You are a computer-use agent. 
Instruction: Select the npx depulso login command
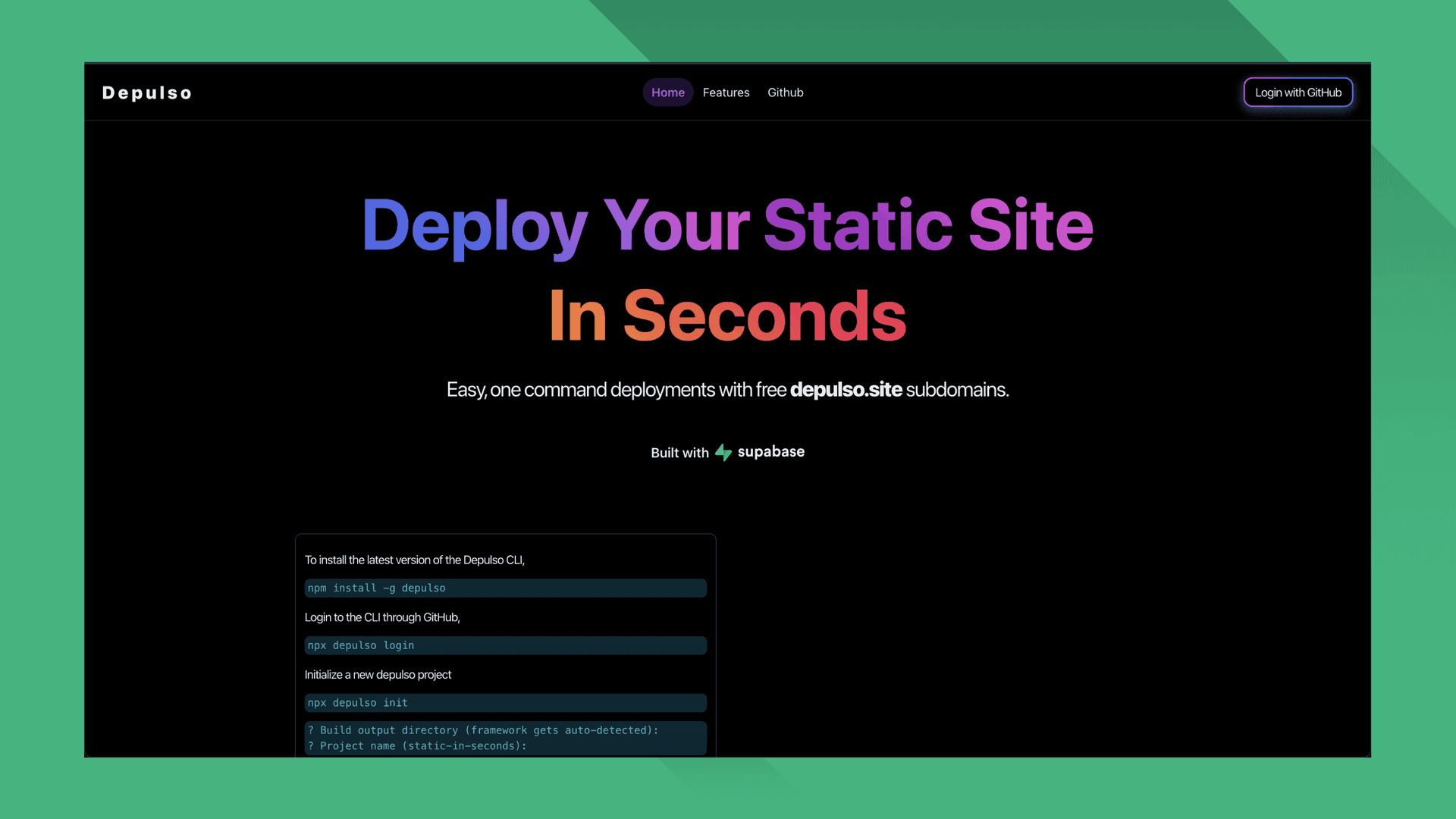[x=506, y=645]
